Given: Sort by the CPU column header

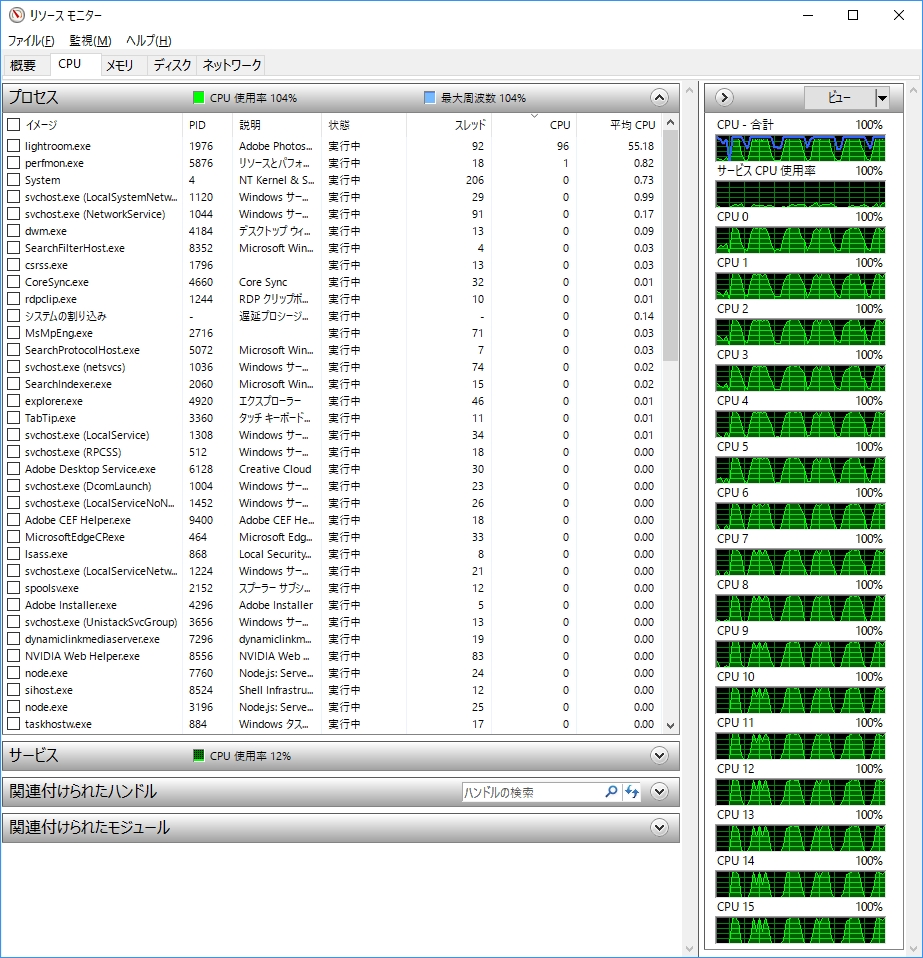Looking at the screenshot, I should (x=534, y=125).
